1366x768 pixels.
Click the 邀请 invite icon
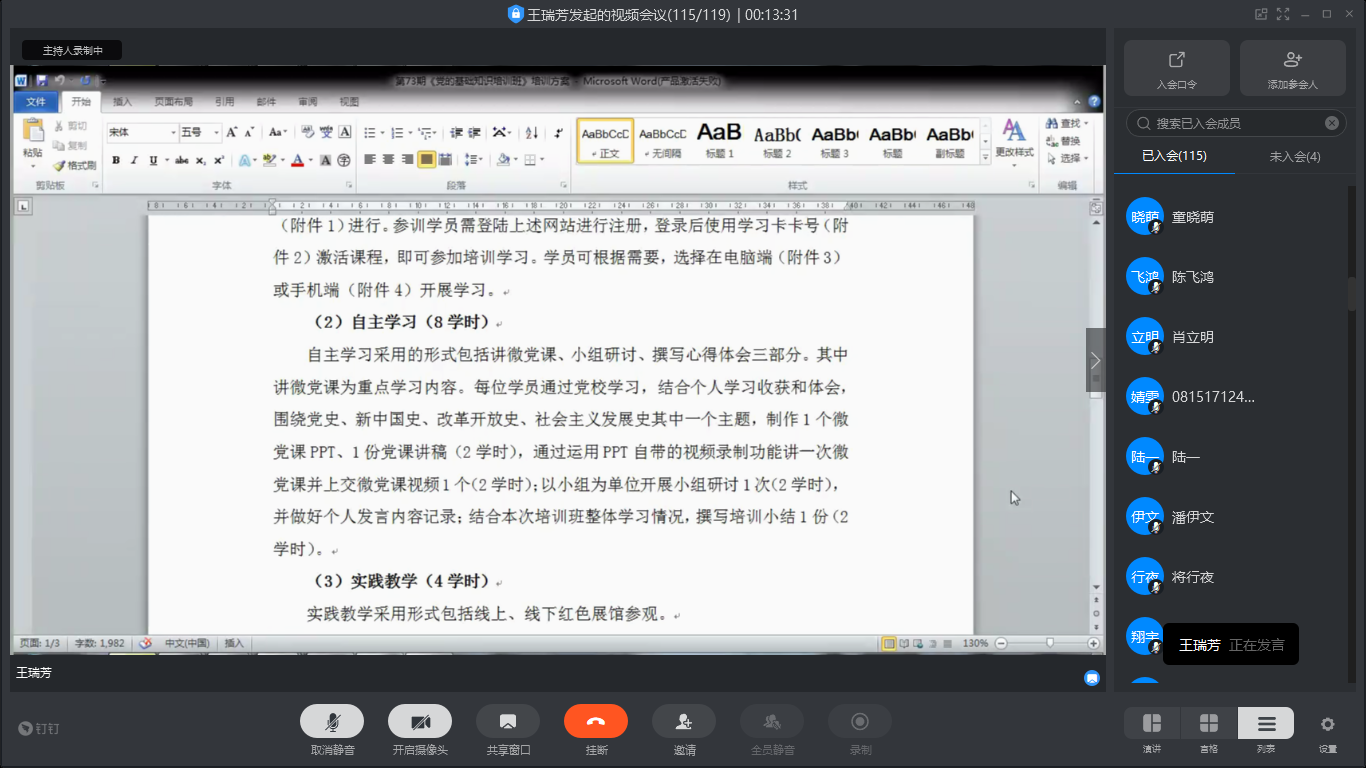click(684, 722)
